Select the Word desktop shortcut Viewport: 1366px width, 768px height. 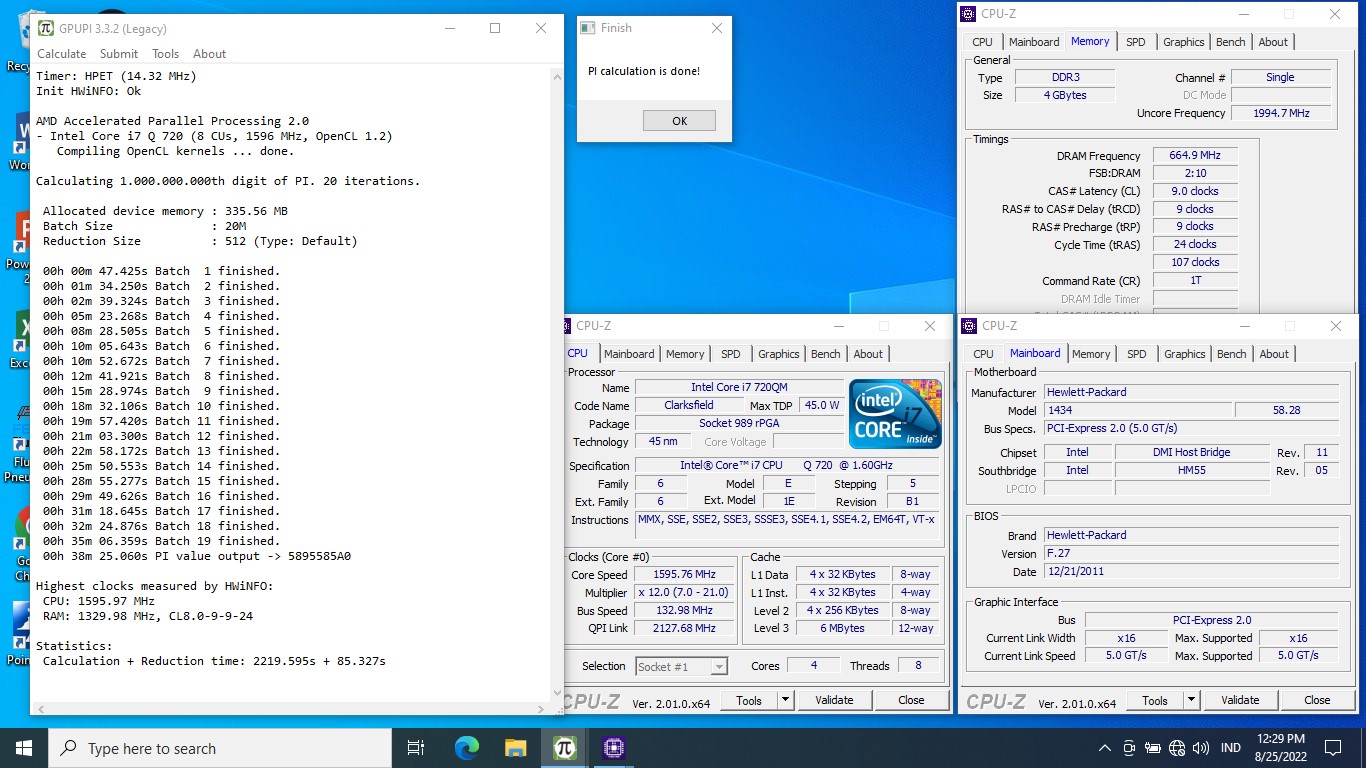20,142
